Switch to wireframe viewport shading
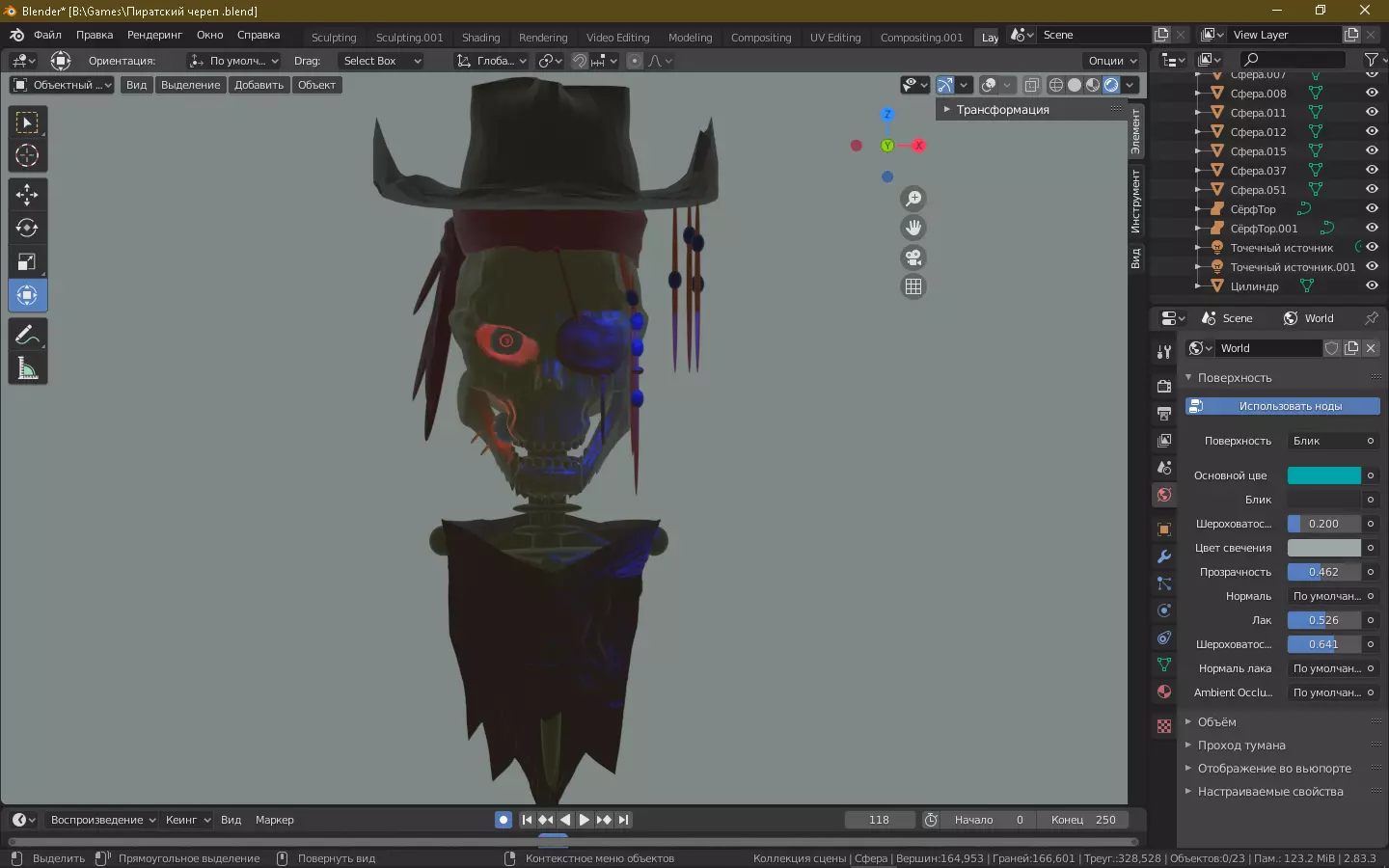The width and height of the screenshot is (1389, 868). (1056, 85)
